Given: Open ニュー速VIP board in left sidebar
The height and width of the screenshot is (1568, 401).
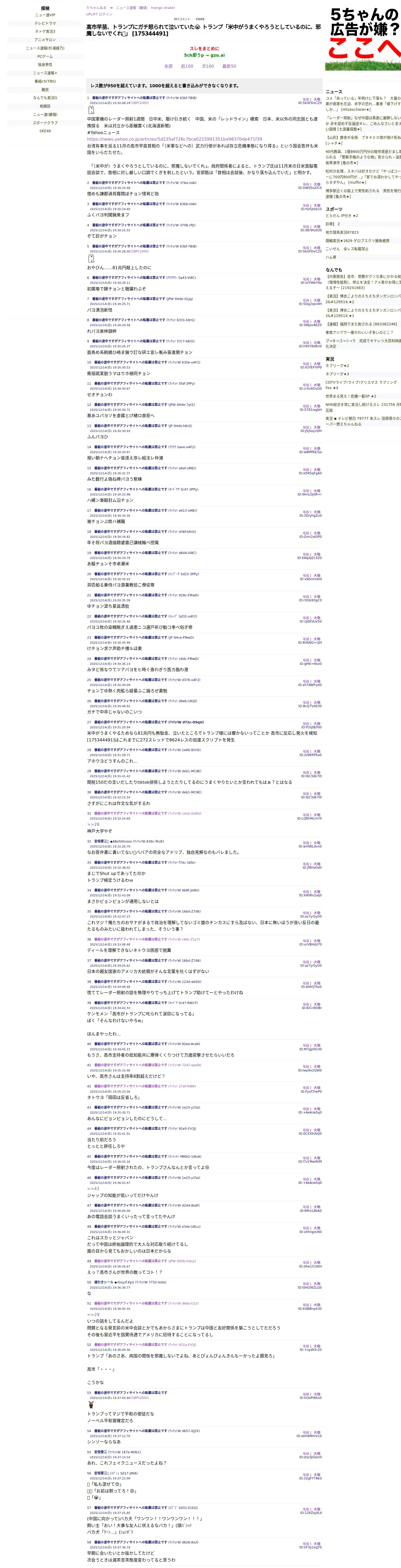Looking at the screenshot, I should [45, 15].
